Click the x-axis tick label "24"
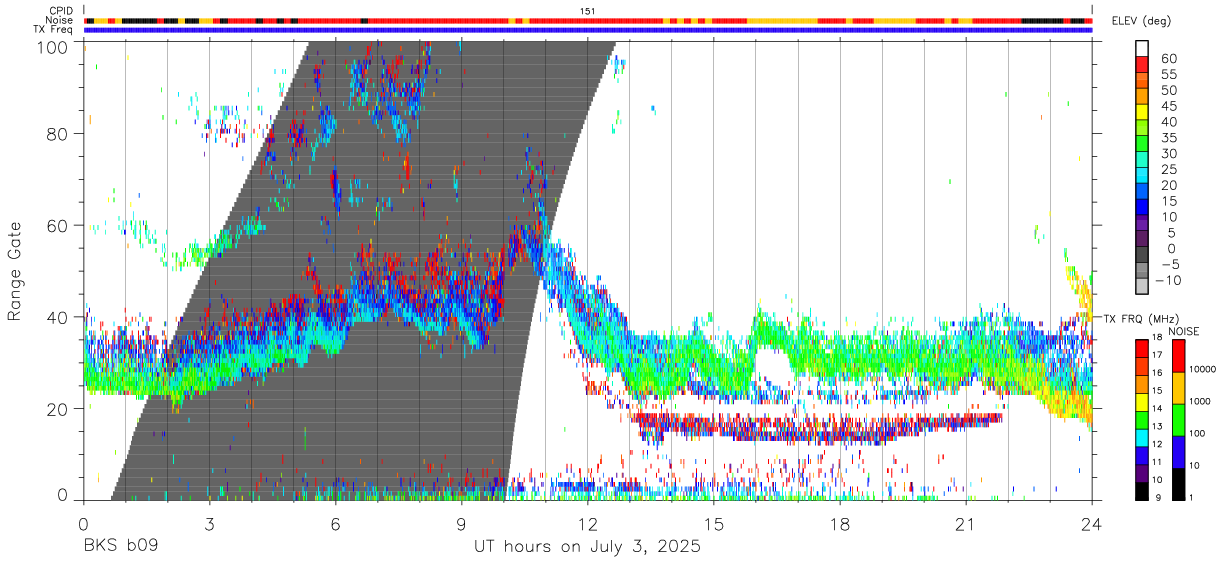The width and height of the screenshot is (1228, 567). coord(1091,524)
